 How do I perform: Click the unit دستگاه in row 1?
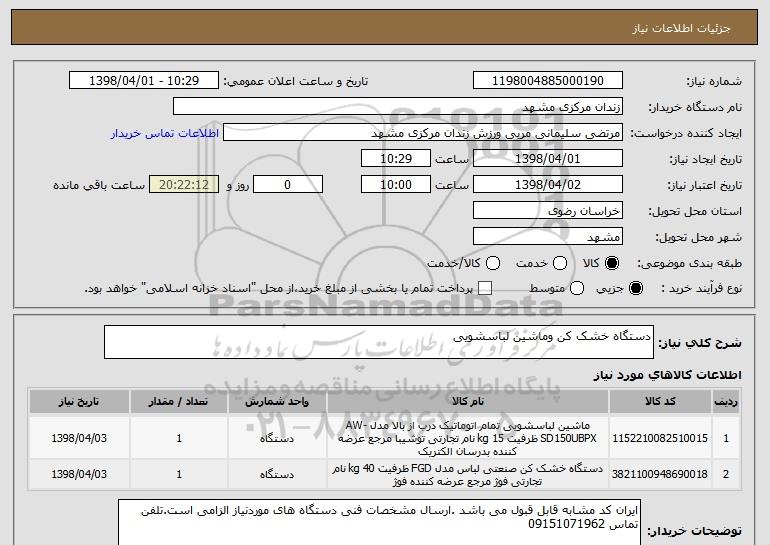[x=277, y=438]
